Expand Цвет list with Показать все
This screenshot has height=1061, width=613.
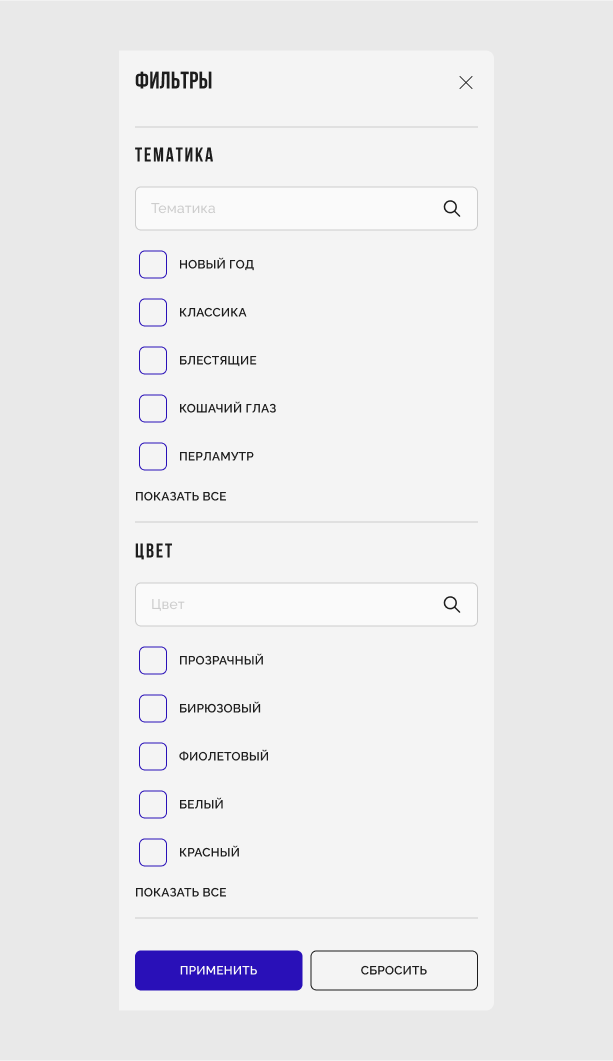(181, 893)
